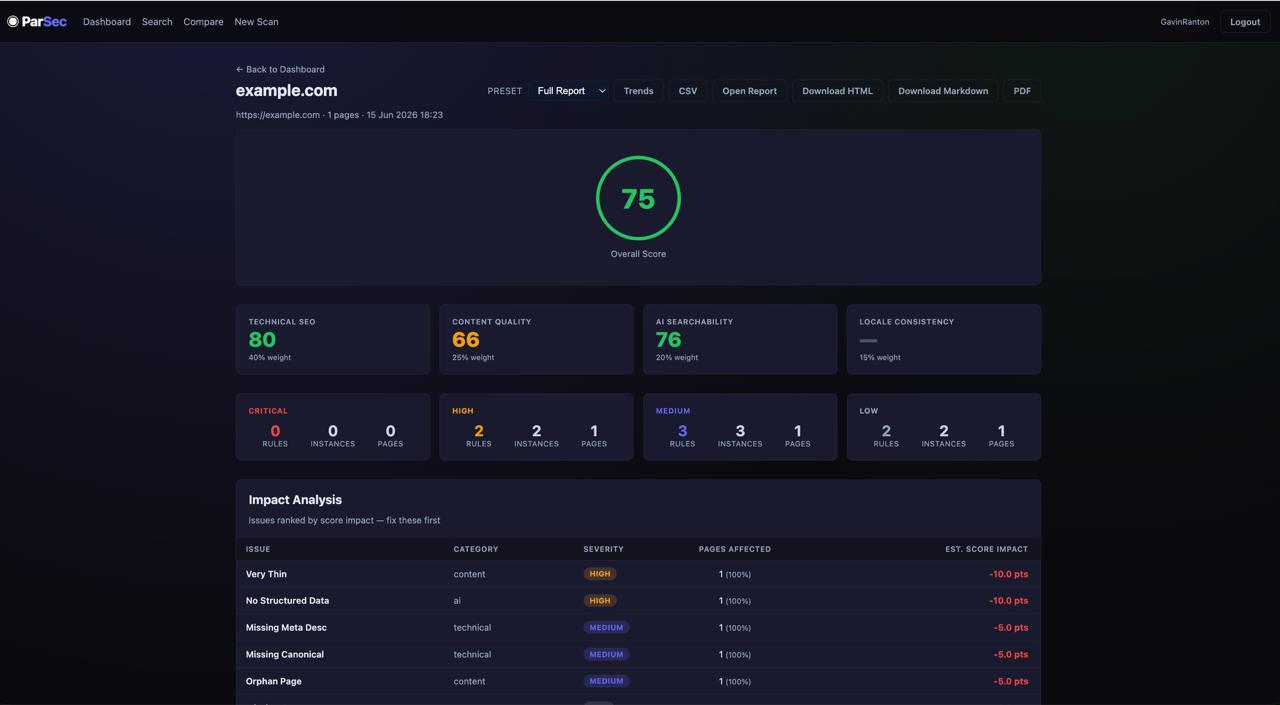The height and width of the screenshot is (705, 1280).
Task: Click the Pages Affected column header
Action: coord(735,549)
